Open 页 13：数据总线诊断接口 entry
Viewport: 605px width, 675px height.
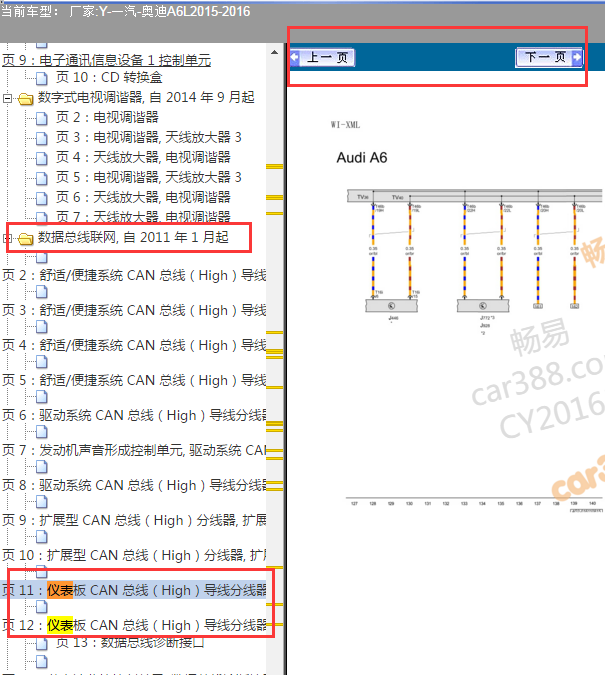tap(130, 643)
